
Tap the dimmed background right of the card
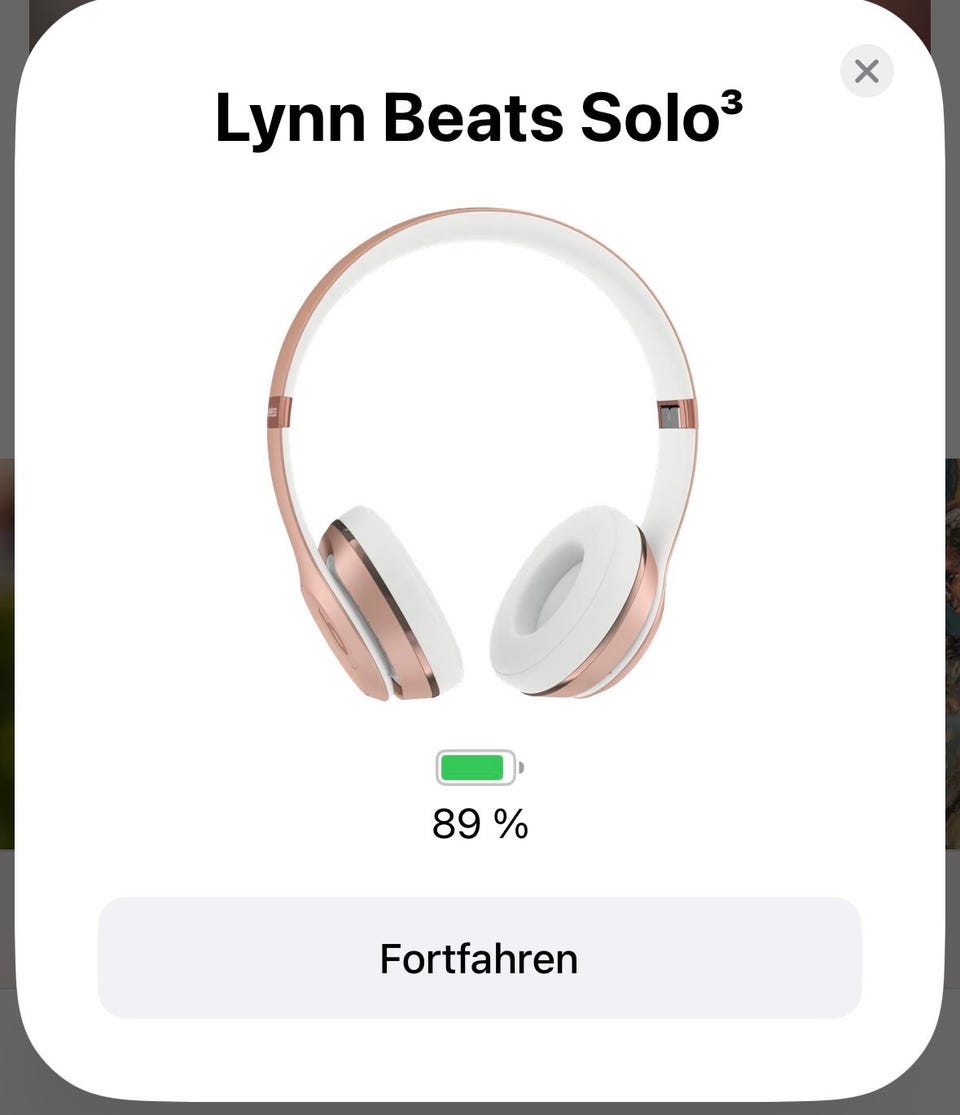[953, 640]
